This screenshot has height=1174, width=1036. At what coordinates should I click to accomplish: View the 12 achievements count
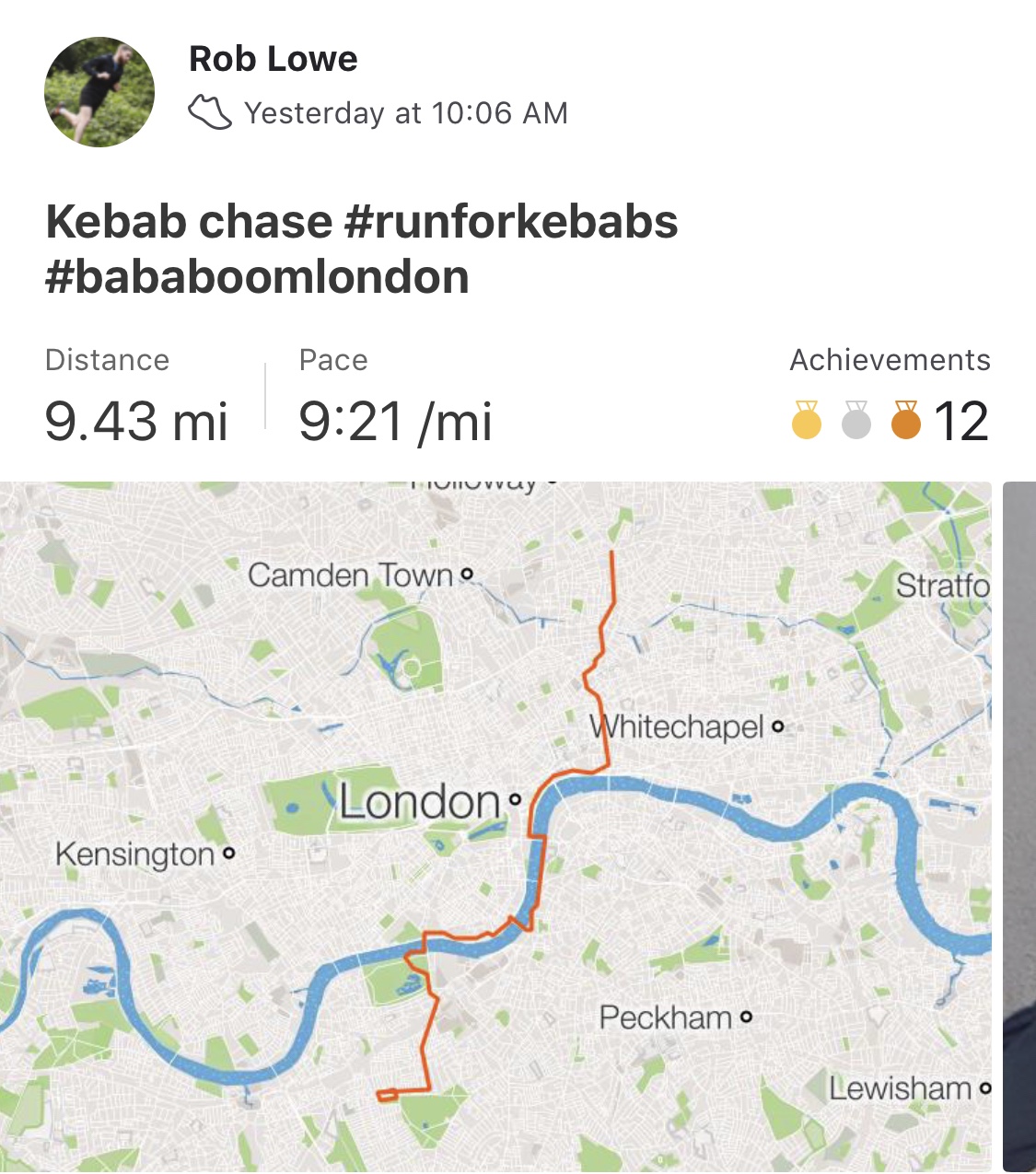pyautogui.click(x=960, y=422)
